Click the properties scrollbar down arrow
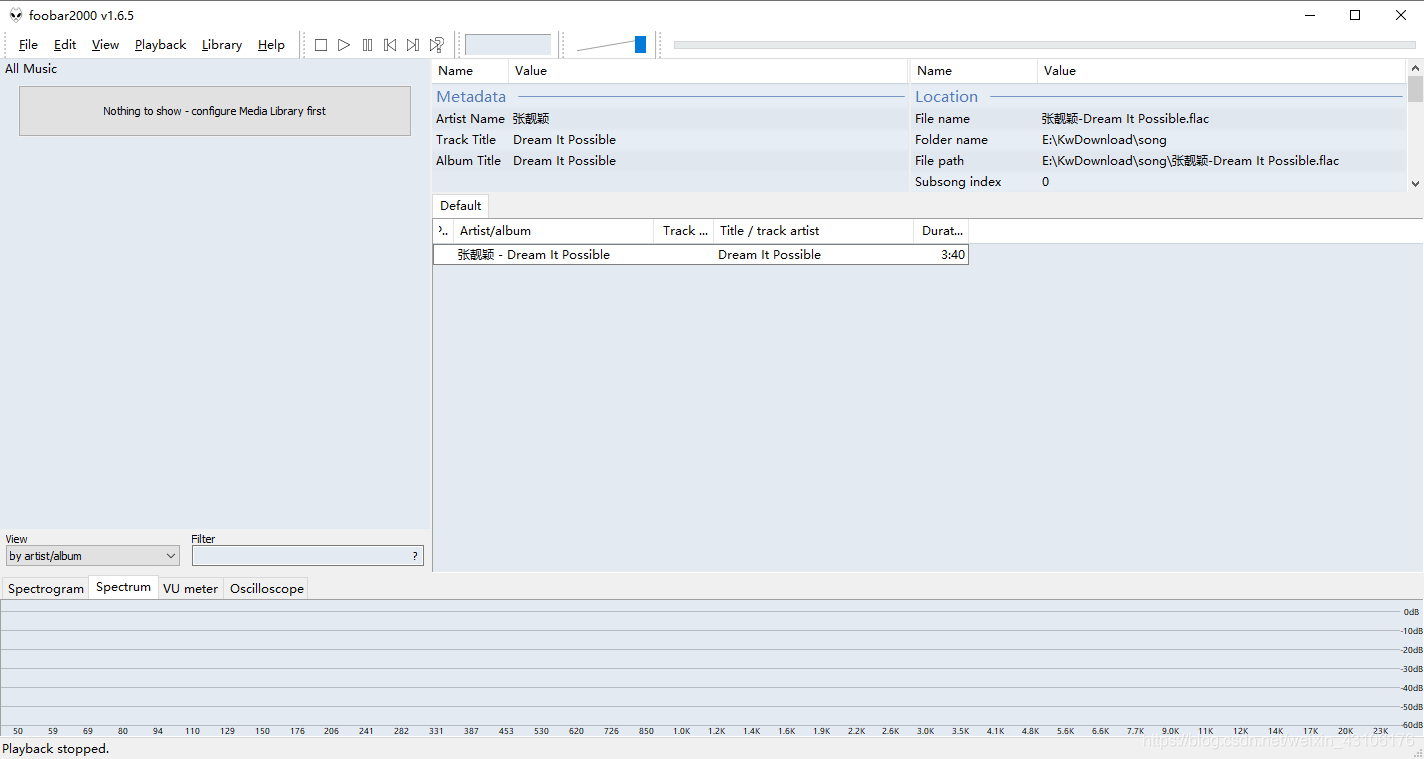 point(1415,184)
